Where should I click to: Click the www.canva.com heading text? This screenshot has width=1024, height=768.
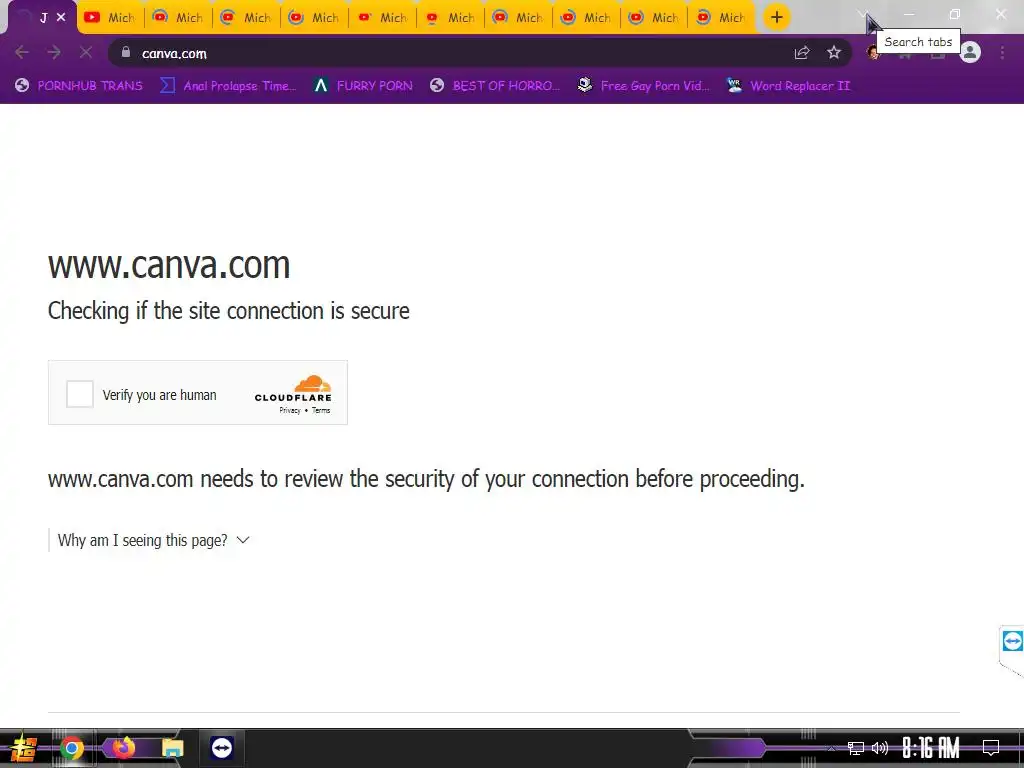click(168, 264)
